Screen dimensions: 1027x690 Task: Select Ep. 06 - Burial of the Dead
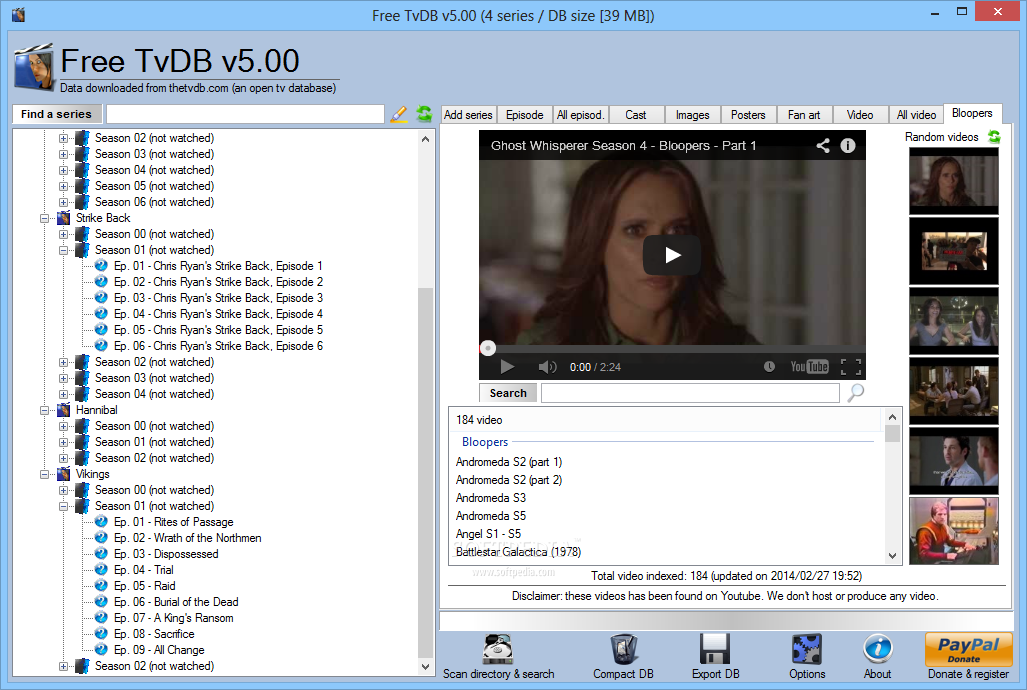coord(176,602)
